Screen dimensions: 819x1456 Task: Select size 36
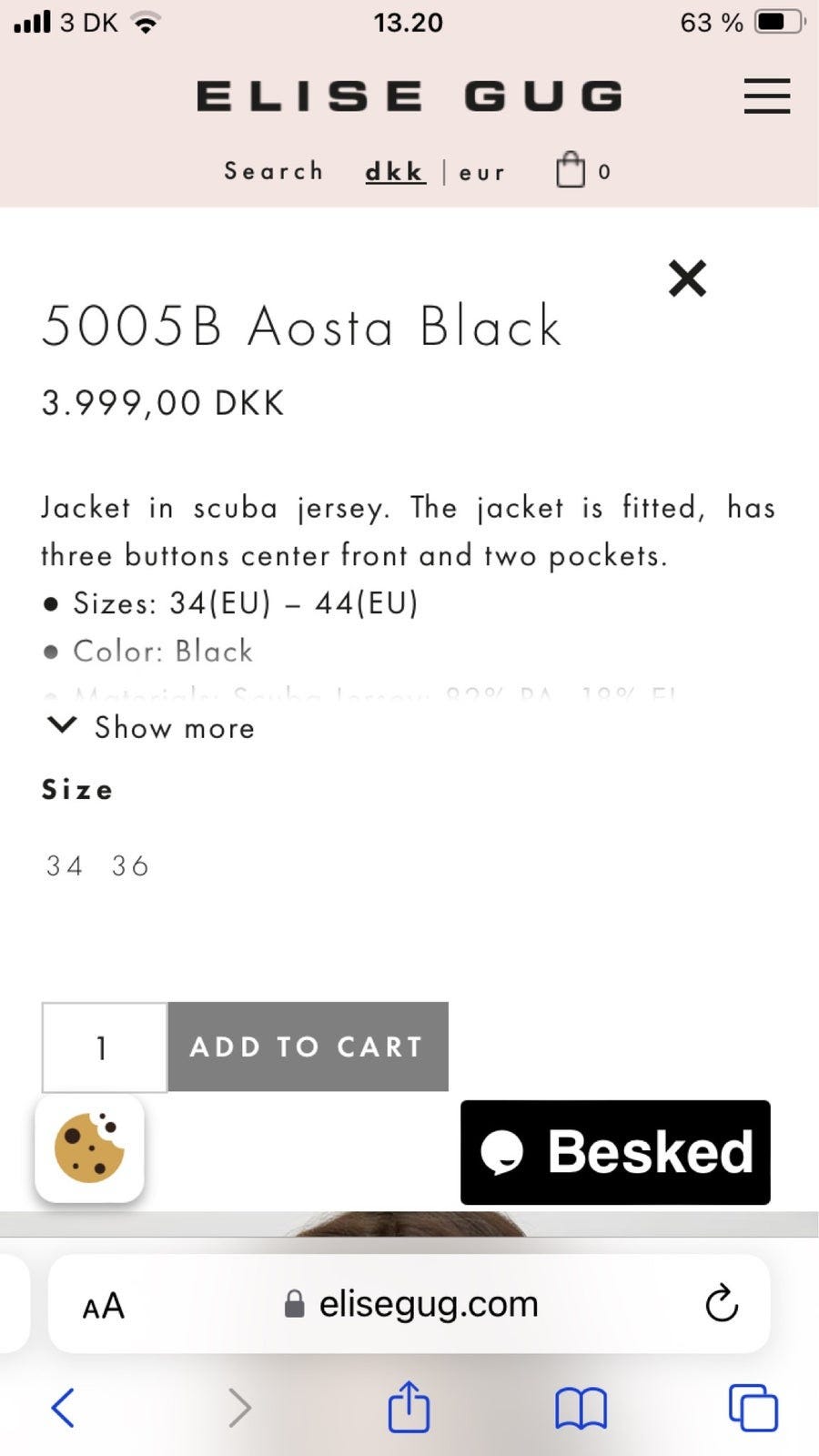click(130, 865)
